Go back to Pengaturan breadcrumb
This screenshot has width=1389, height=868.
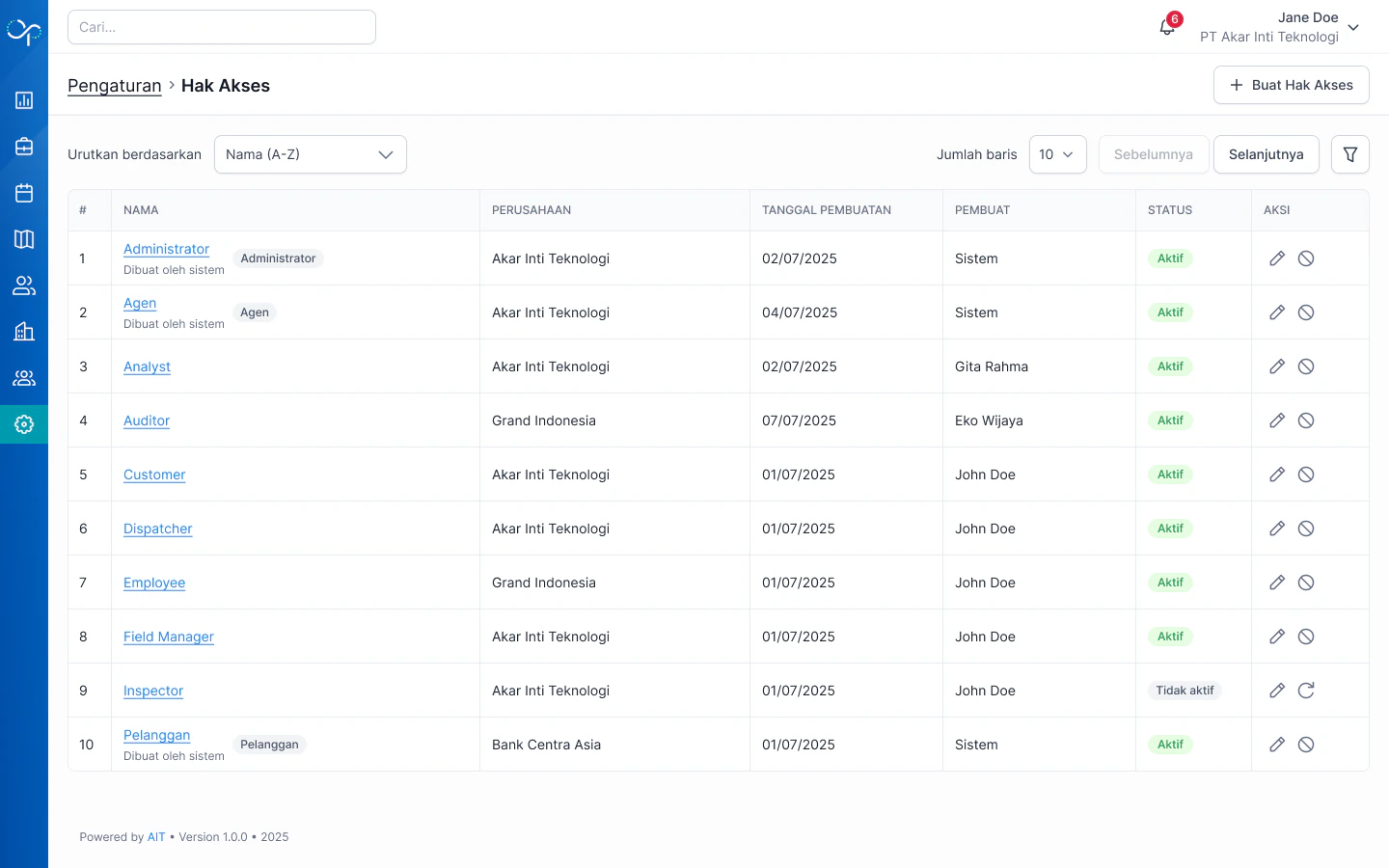click(115, 86)
